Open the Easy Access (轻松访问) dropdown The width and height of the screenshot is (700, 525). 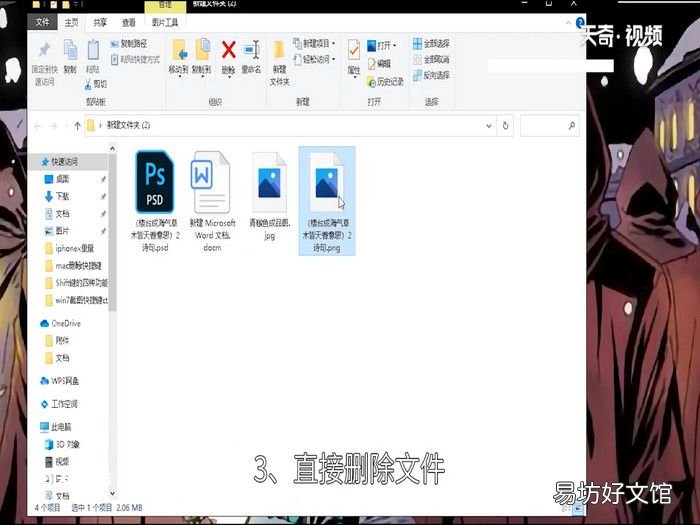pos(314,59)
